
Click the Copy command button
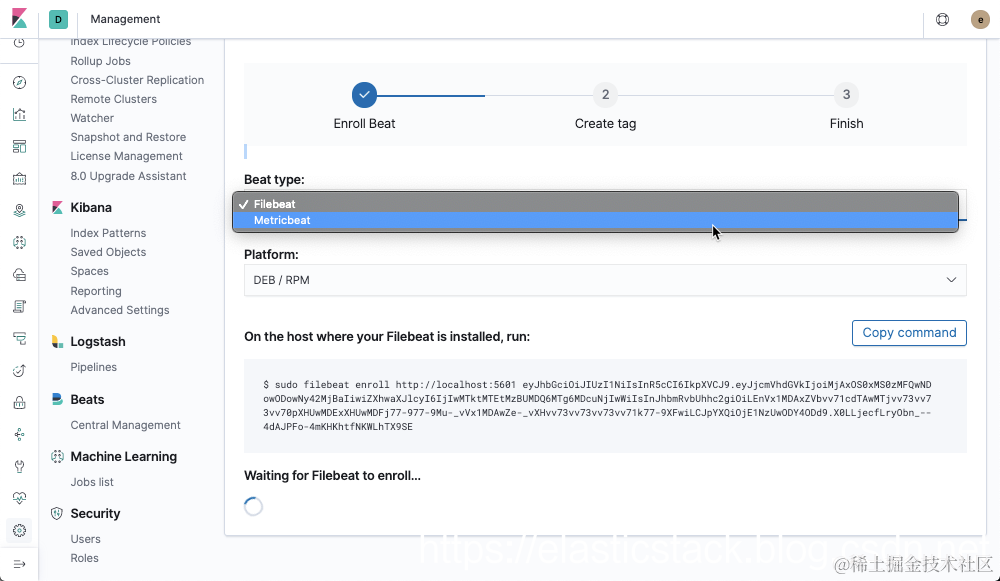909,333
